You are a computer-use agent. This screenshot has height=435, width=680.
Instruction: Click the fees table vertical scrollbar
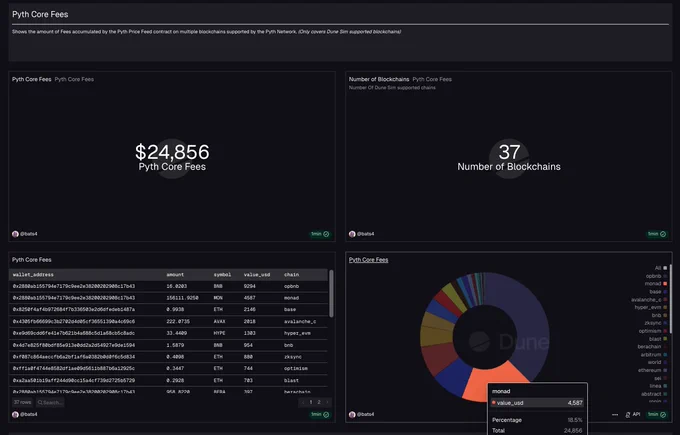pos(331,294)
